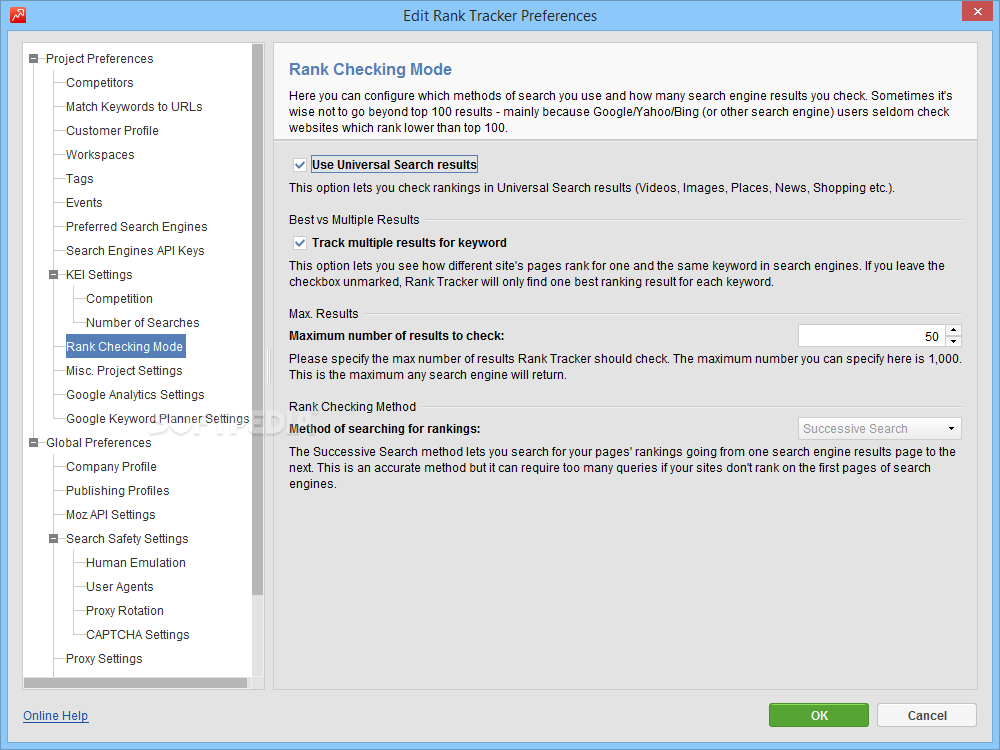Open Match Keywords to URLs settings

pos(134,107)
